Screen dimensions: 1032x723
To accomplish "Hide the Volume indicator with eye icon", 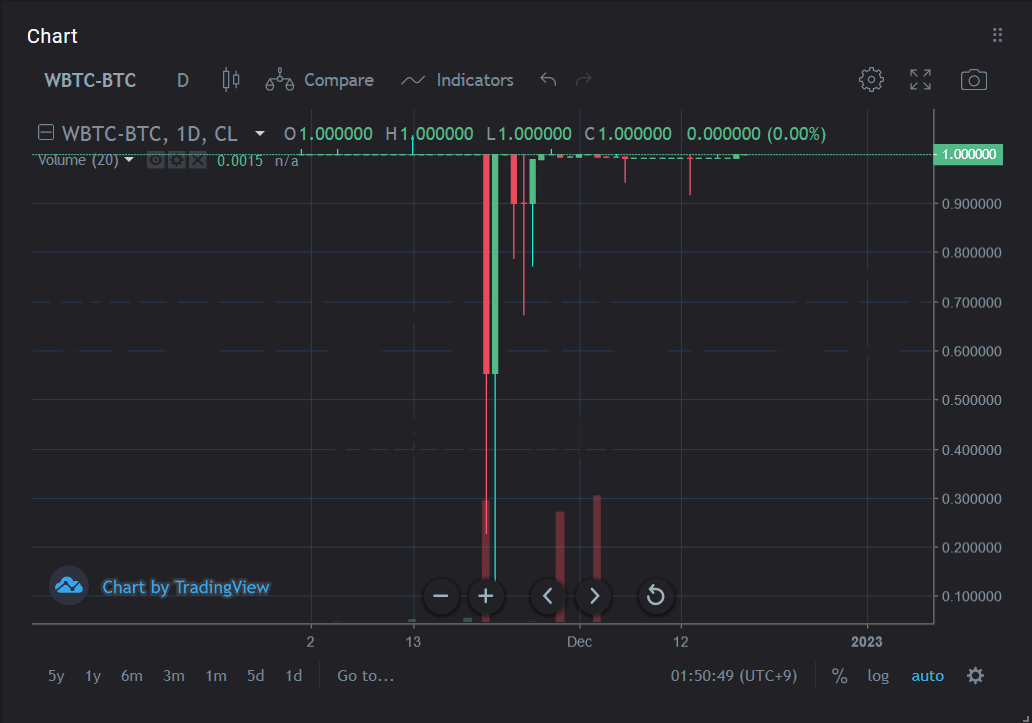I will [x=155, y=160].
